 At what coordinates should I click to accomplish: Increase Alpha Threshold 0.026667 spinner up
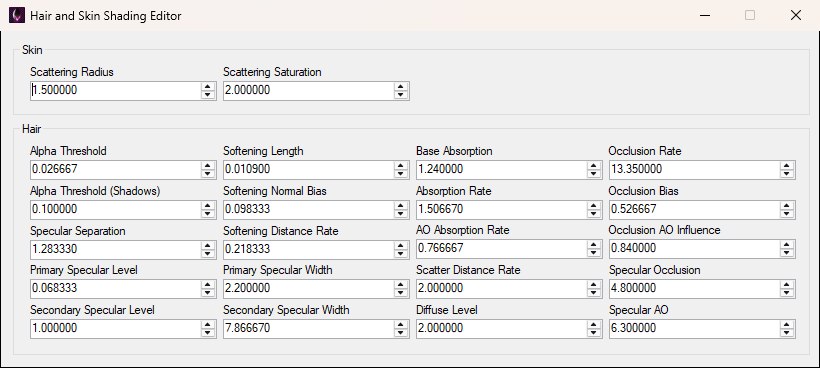(208, 165)
